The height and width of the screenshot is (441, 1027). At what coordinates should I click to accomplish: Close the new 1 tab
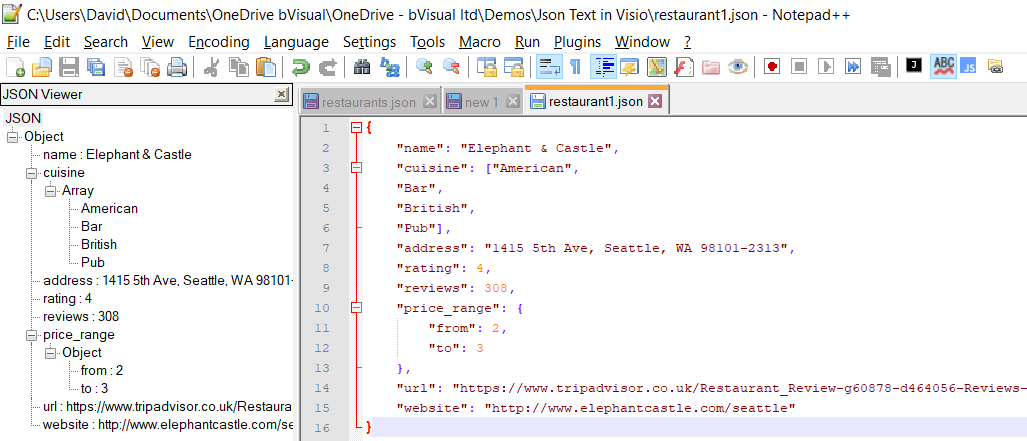pos(514,101)
